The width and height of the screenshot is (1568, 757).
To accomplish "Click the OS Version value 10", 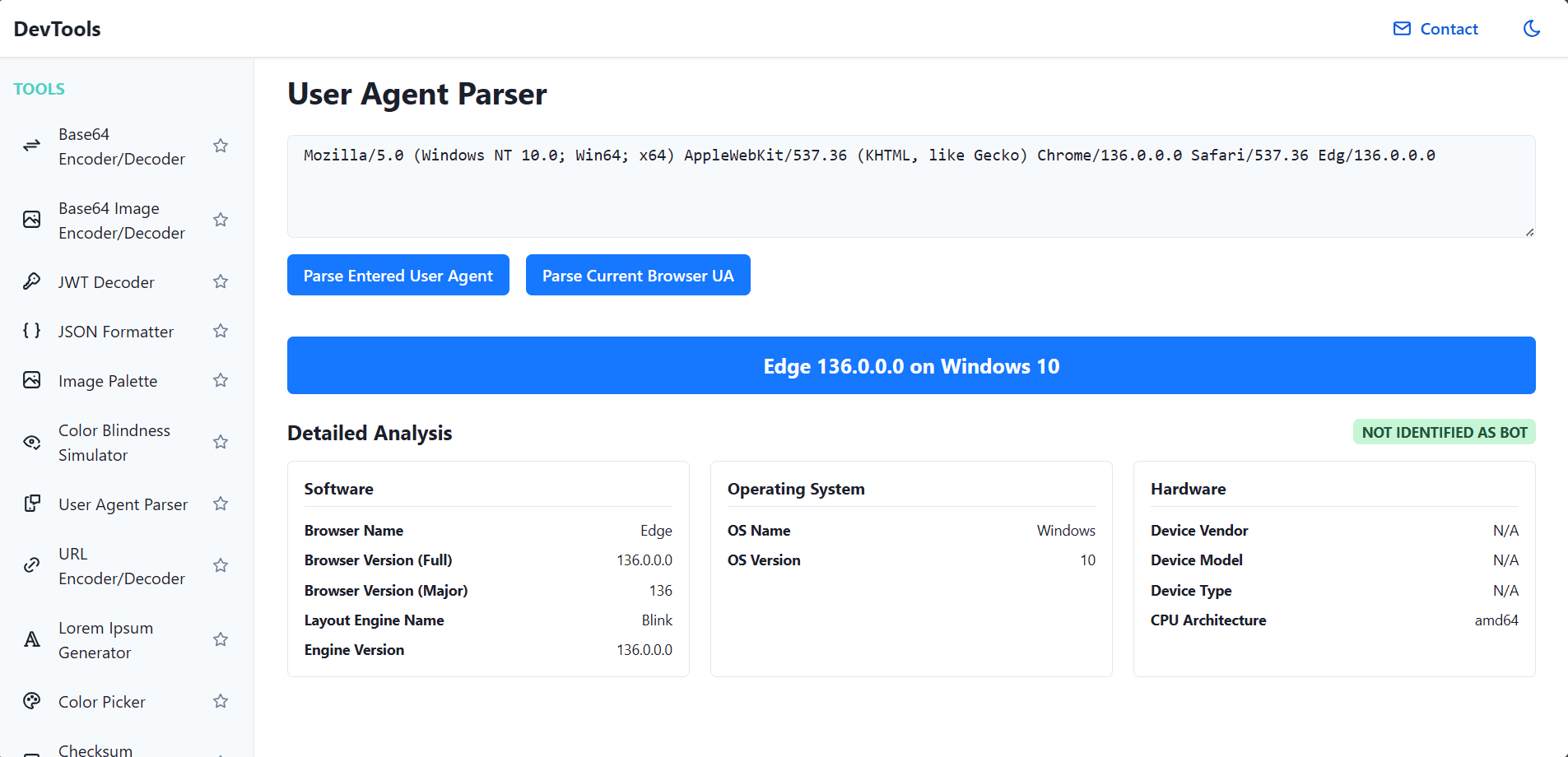I will pyautogui.click(x=1087, y=560).
